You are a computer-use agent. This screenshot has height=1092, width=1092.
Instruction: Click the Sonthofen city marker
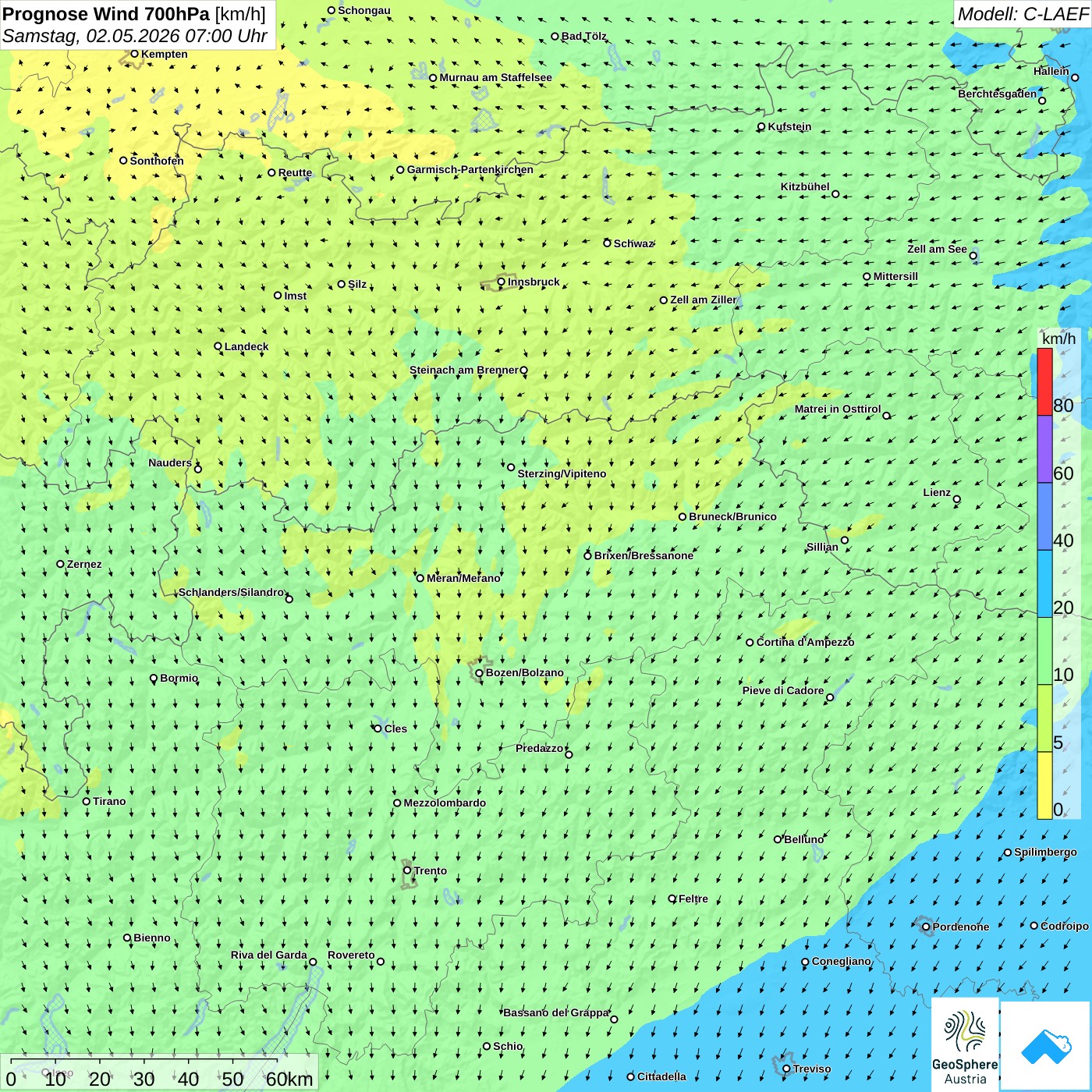(123, 161)
